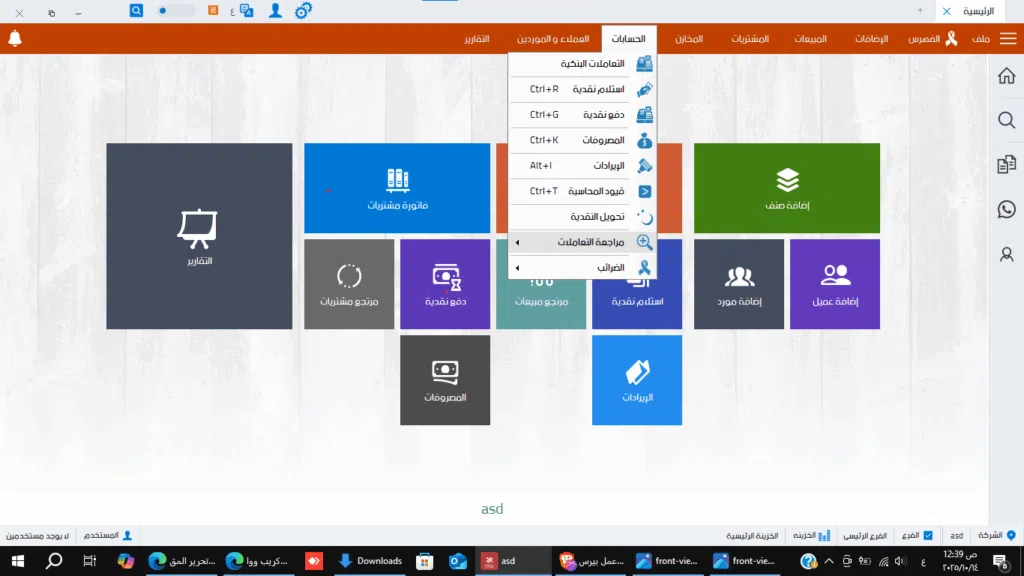Click the notification bell icon
1024x576 pixels.
(x=14, y=39)
